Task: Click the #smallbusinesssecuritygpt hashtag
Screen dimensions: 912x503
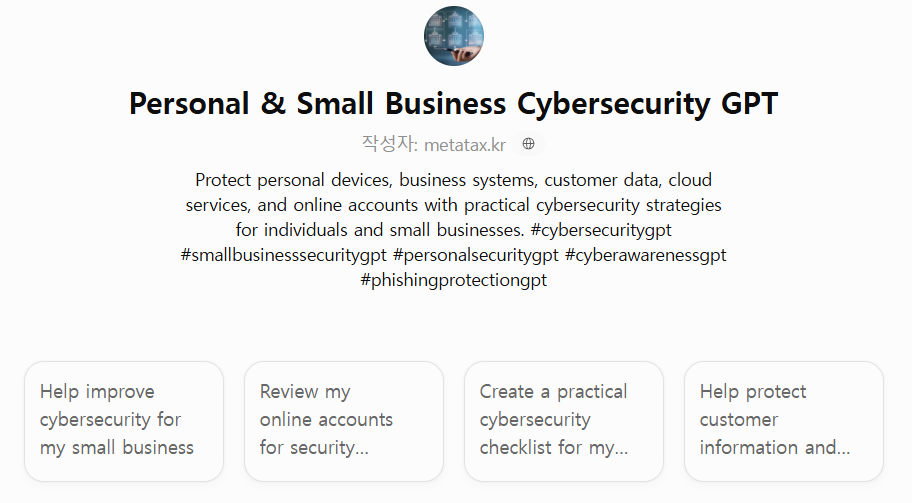Action: pos(283,255)
